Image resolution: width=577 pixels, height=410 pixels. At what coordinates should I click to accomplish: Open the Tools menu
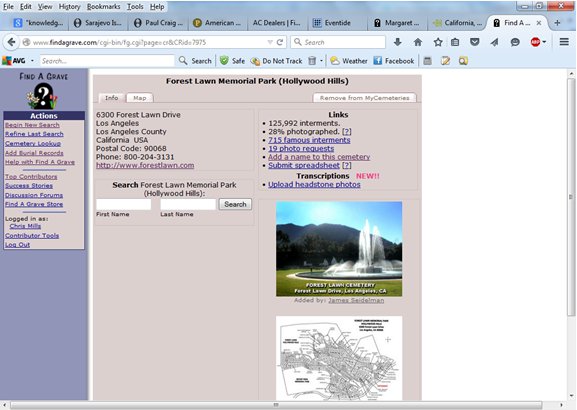coord(135,7)
